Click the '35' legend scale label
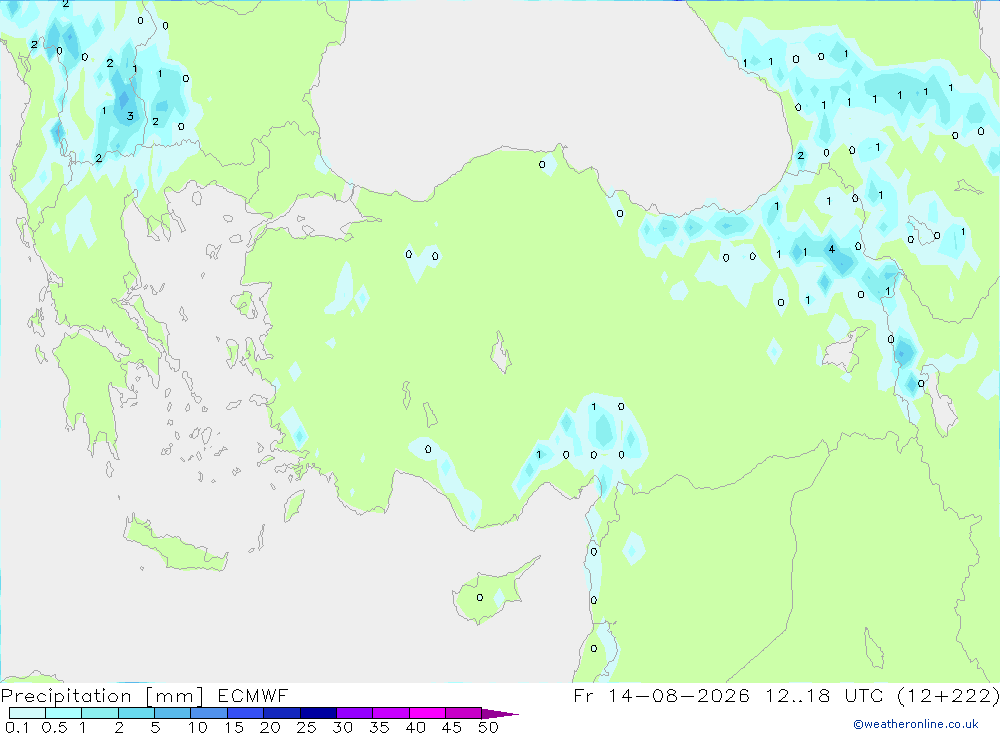 (x=379, y=727)
